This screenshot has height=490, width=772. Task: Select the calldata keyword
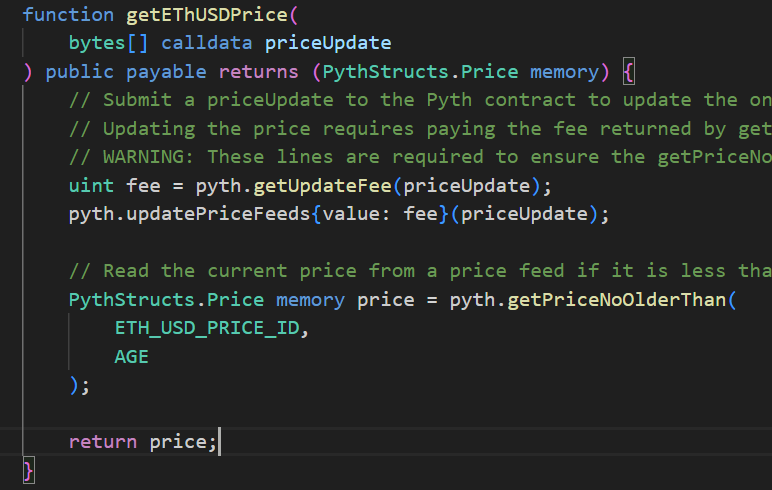tap(207, 43)
